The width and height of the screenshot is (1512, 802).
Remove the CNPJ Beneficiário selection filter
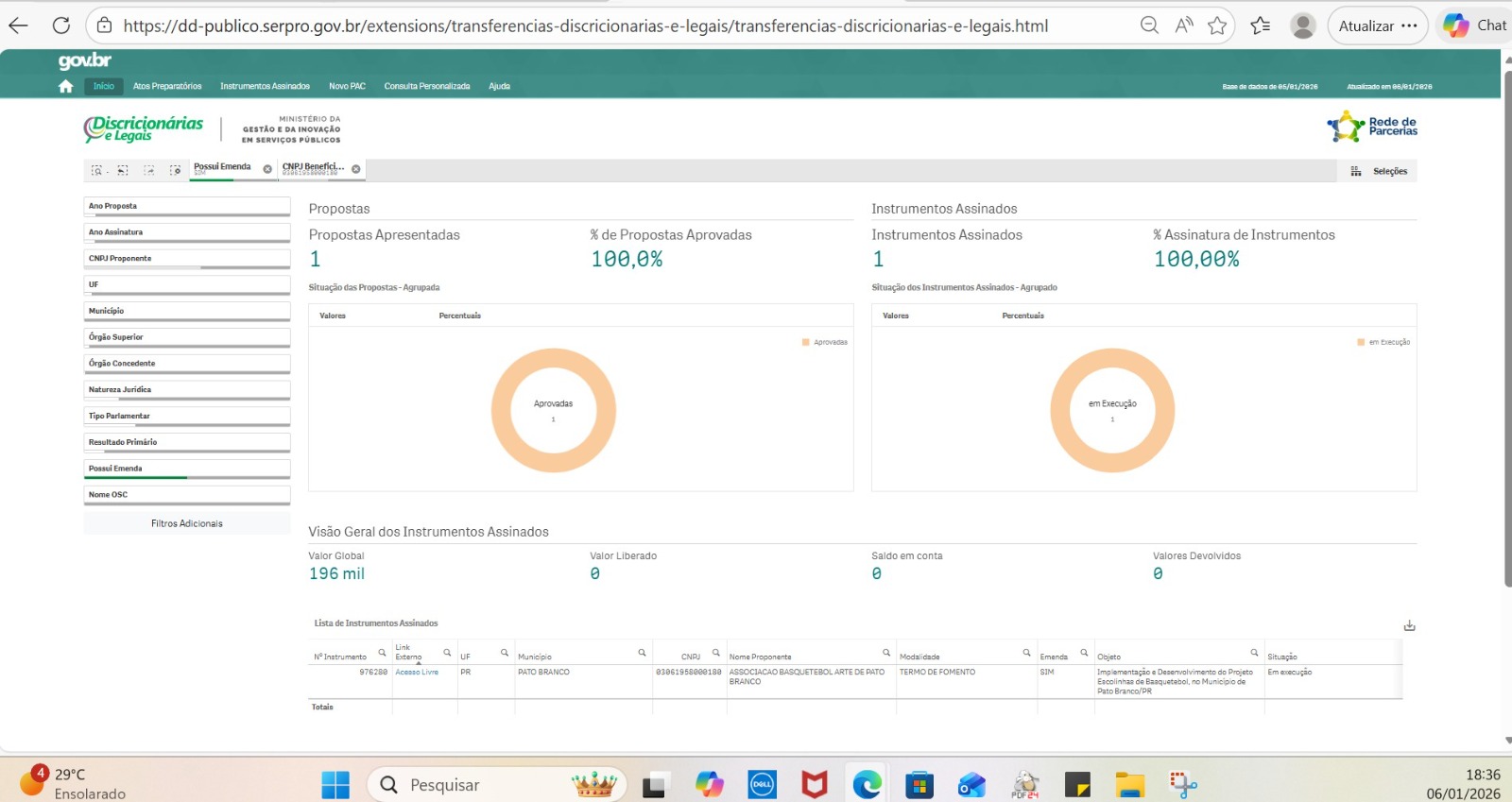(x=356, y=169)
